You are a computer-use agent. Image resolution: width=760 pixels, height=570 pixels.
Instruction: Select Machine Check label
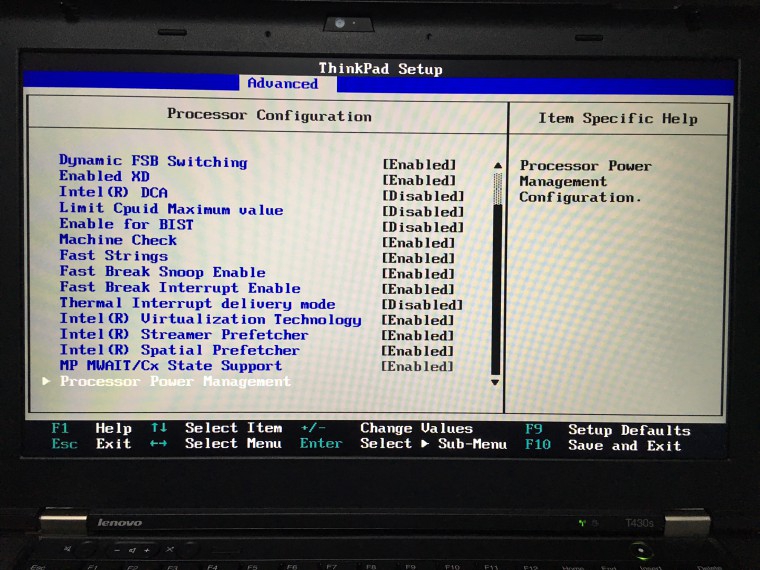coord(118,239)
